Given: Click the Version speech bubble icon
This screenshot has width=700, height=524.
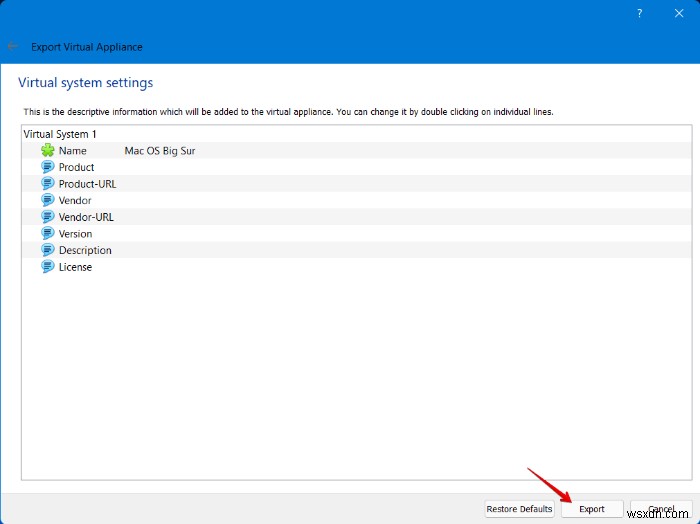Looking at the screenshot, I should (x=48, y=233).
